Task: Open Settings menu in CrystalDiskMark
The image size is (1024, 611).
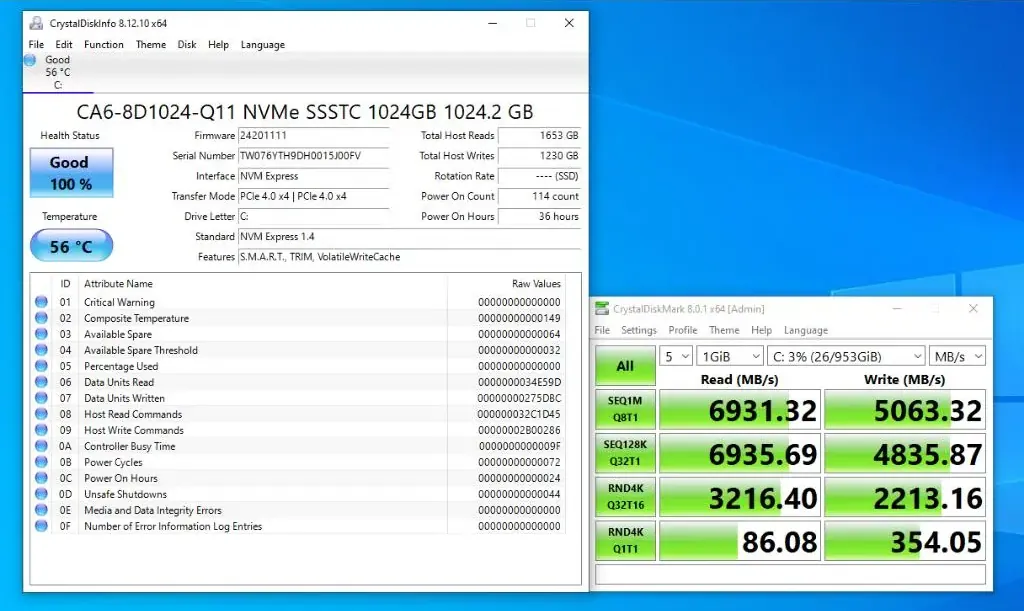Action: [639, 330]
